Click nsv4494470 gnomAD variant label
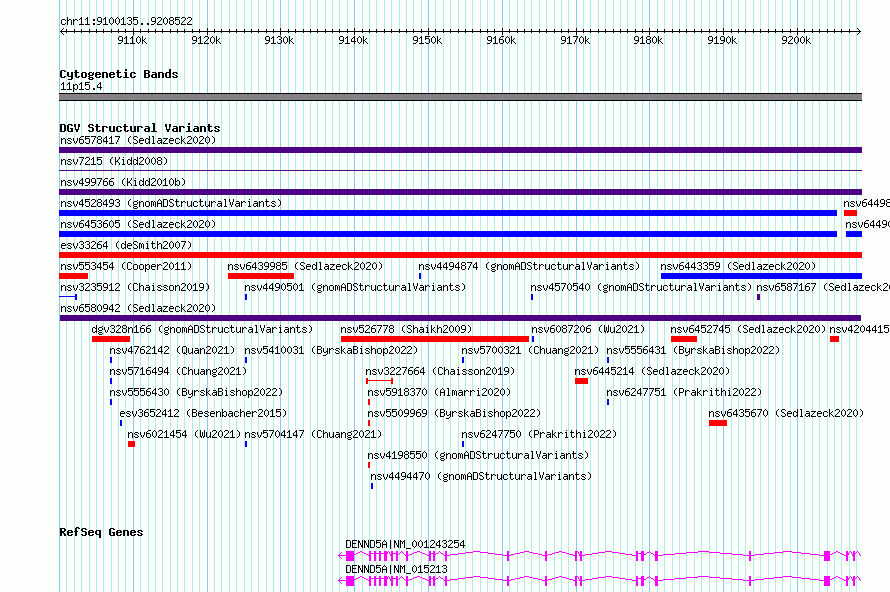The width and height of the screenshot is (890, 592). pos(481,476)
